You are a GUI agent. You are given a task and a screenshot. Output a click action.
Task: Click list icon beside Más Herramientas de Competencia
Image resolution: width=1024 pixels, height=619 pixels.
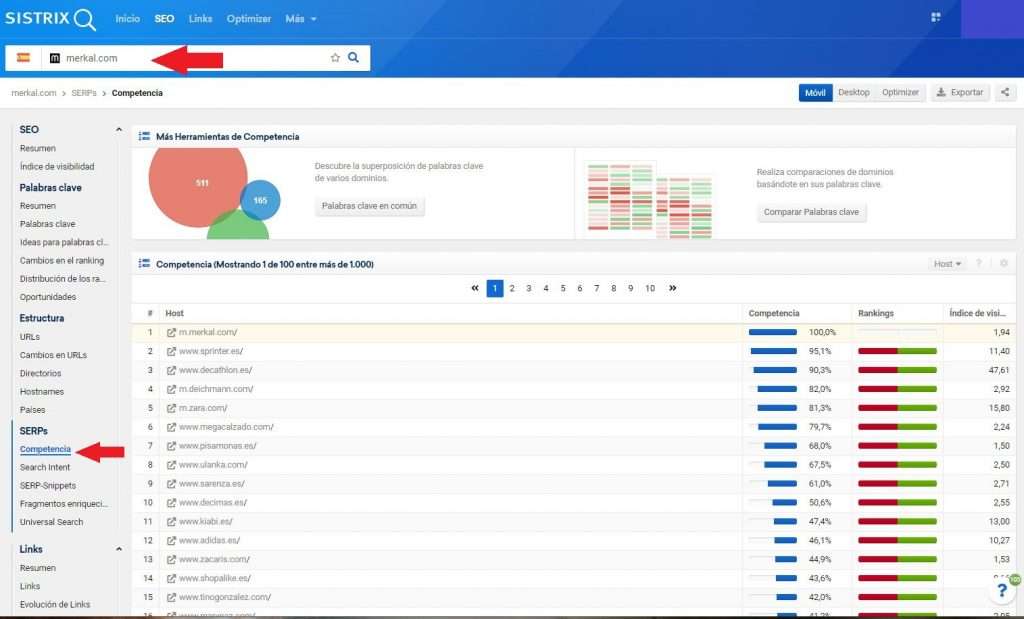(x=144, y=136)
